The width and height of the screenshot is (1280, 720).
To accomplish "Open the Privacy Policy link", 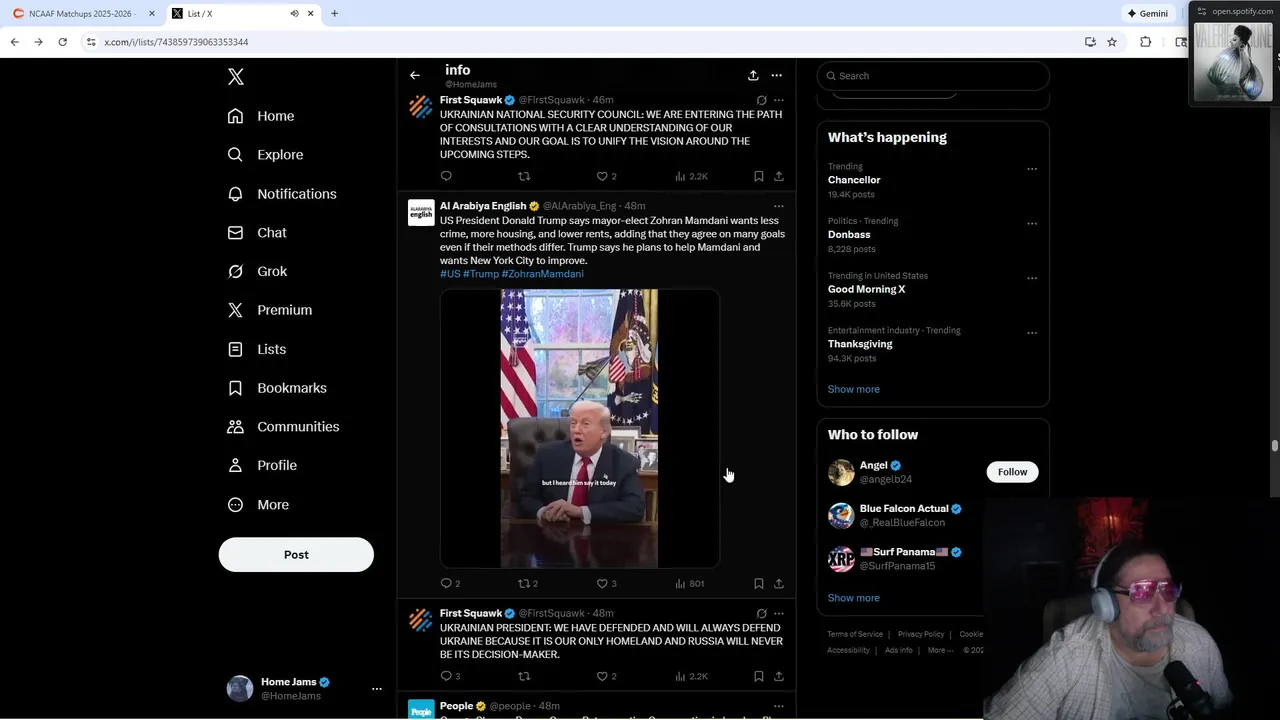I will click(x=921, y=634).
